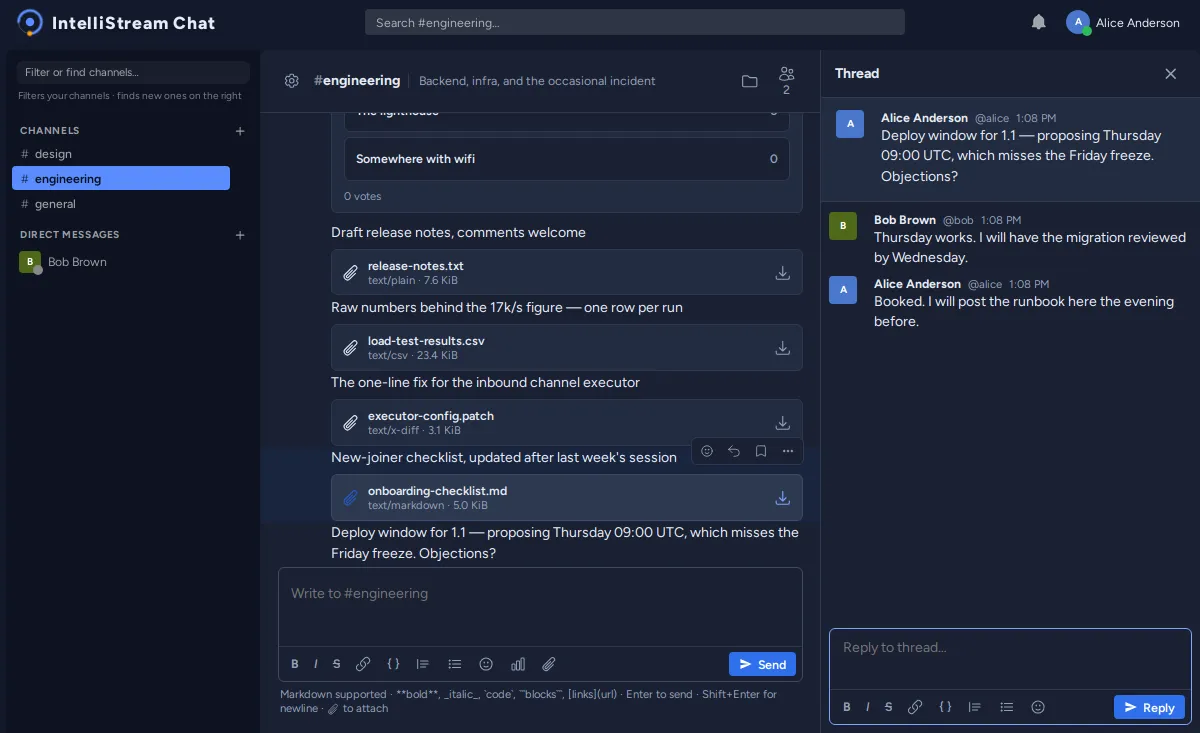Click the DIRECT MESSAGES section header

click(70, 235)
